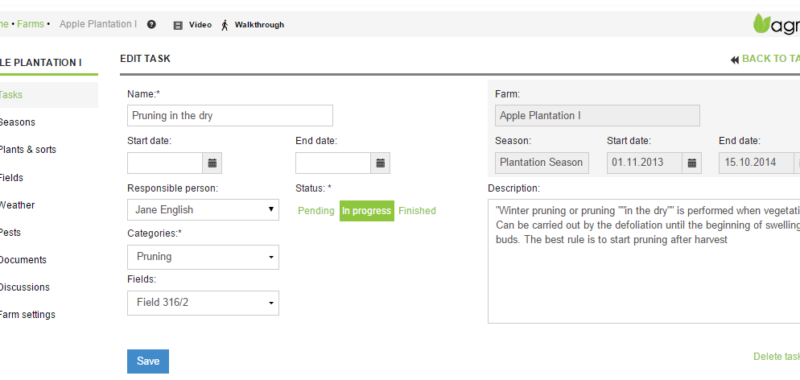The width and height of the screenshot is (800, 380).
Task: Expand the Fields dropdown showing Field 316/2
Action: point(203,303)
